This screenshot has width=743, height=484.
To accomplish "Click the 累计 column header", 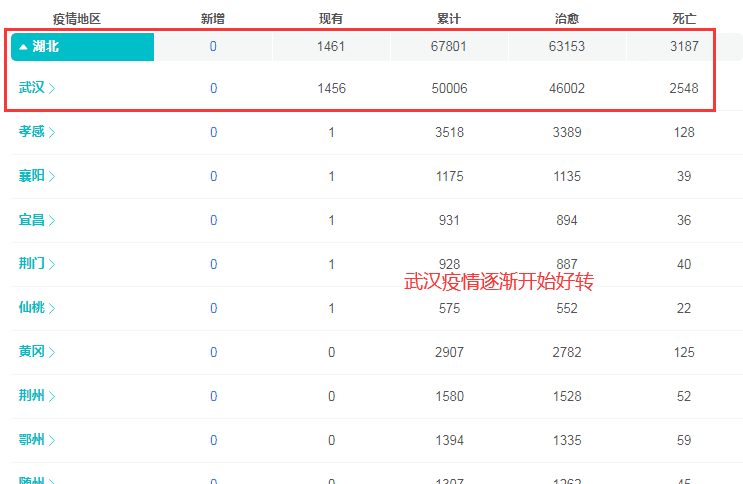I will click(449, 19).
